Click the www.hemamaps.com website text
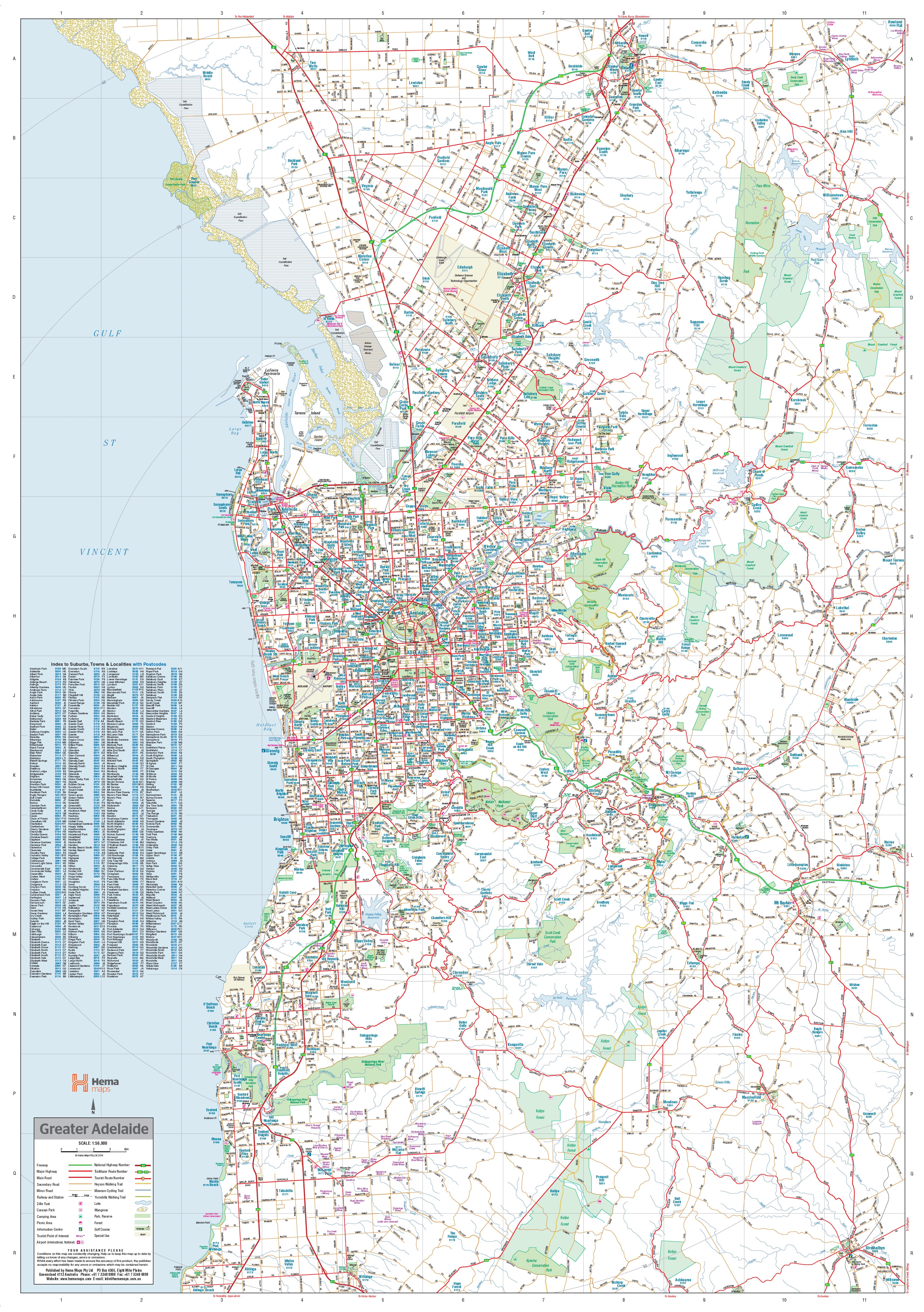 click(75, 1279)
